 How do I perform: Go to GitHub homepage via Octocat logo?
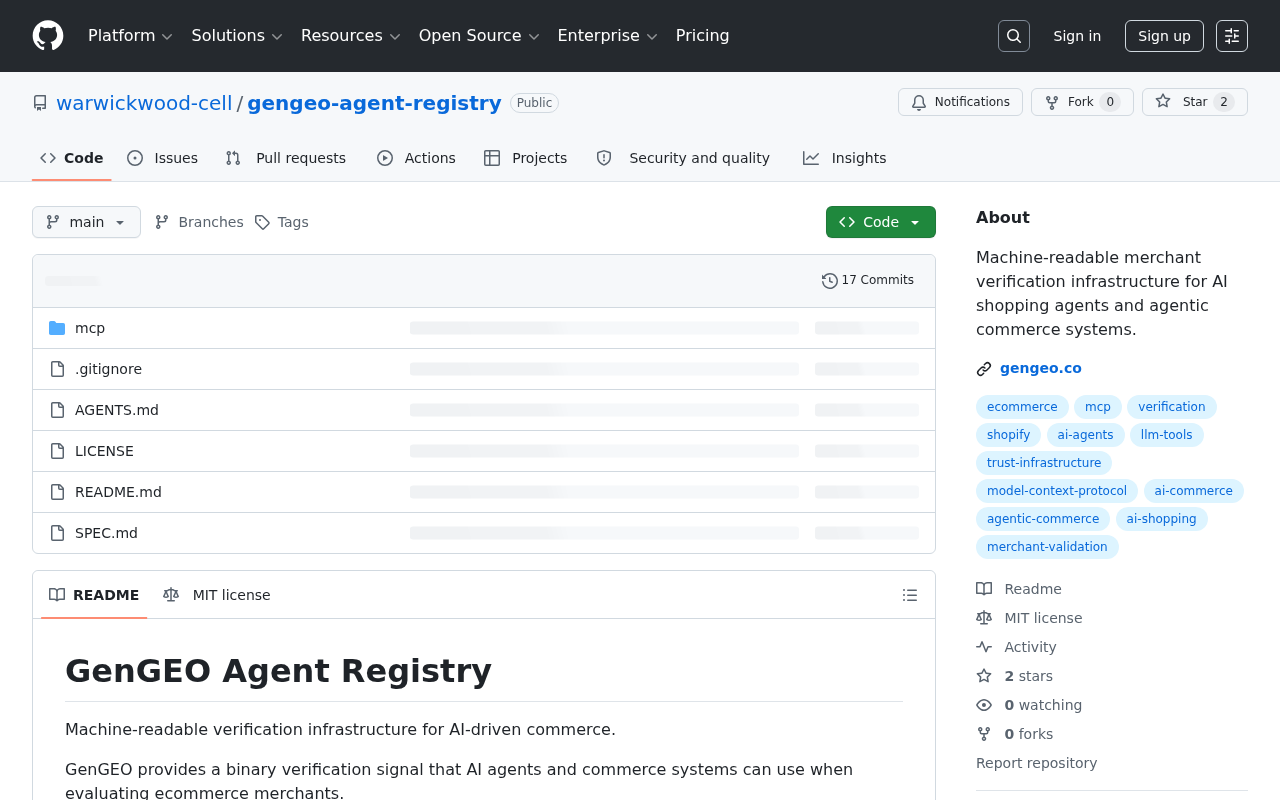click(x=48, y=36)
